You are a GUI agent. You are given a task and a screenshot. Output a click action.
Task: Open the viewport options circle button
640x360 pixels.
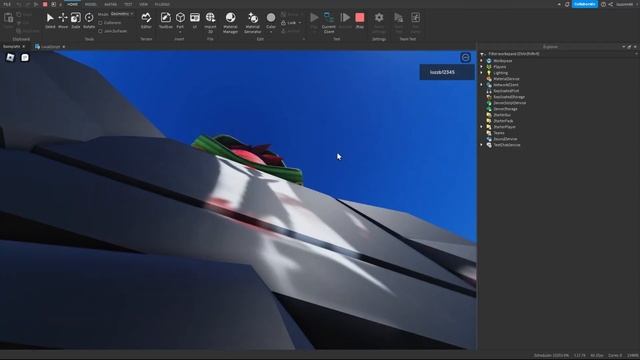(465, 58)
